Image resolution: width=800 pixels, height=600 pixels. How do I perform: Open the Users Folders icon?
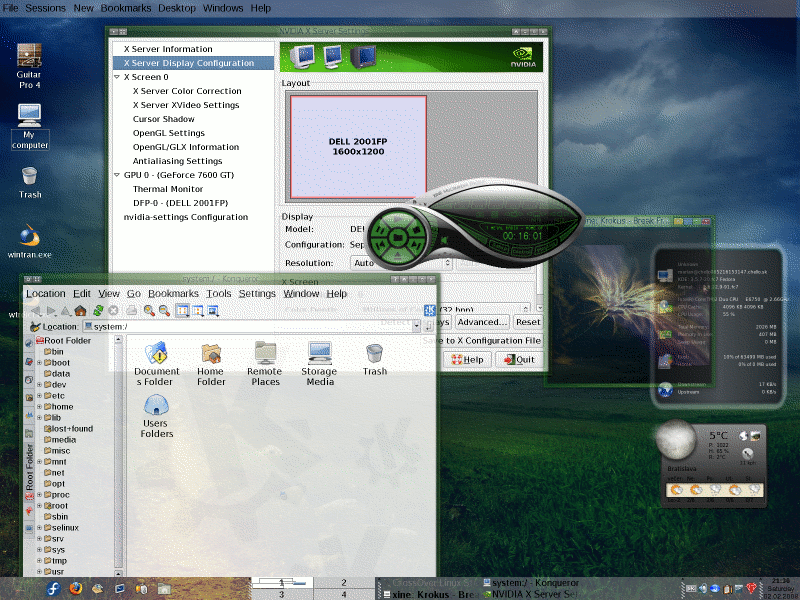pyautogui.click(x=157, y=416)
